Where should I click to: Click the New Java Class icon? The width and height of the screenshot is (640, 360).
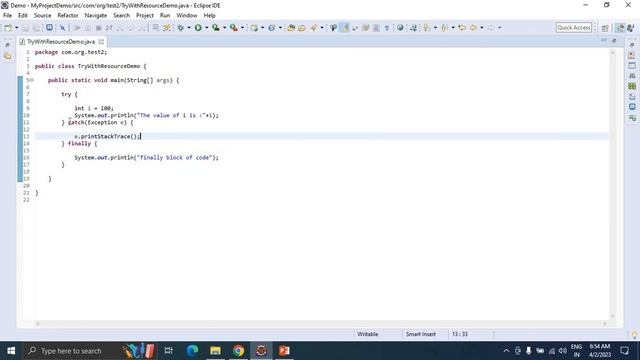click(x=271, y=28)
